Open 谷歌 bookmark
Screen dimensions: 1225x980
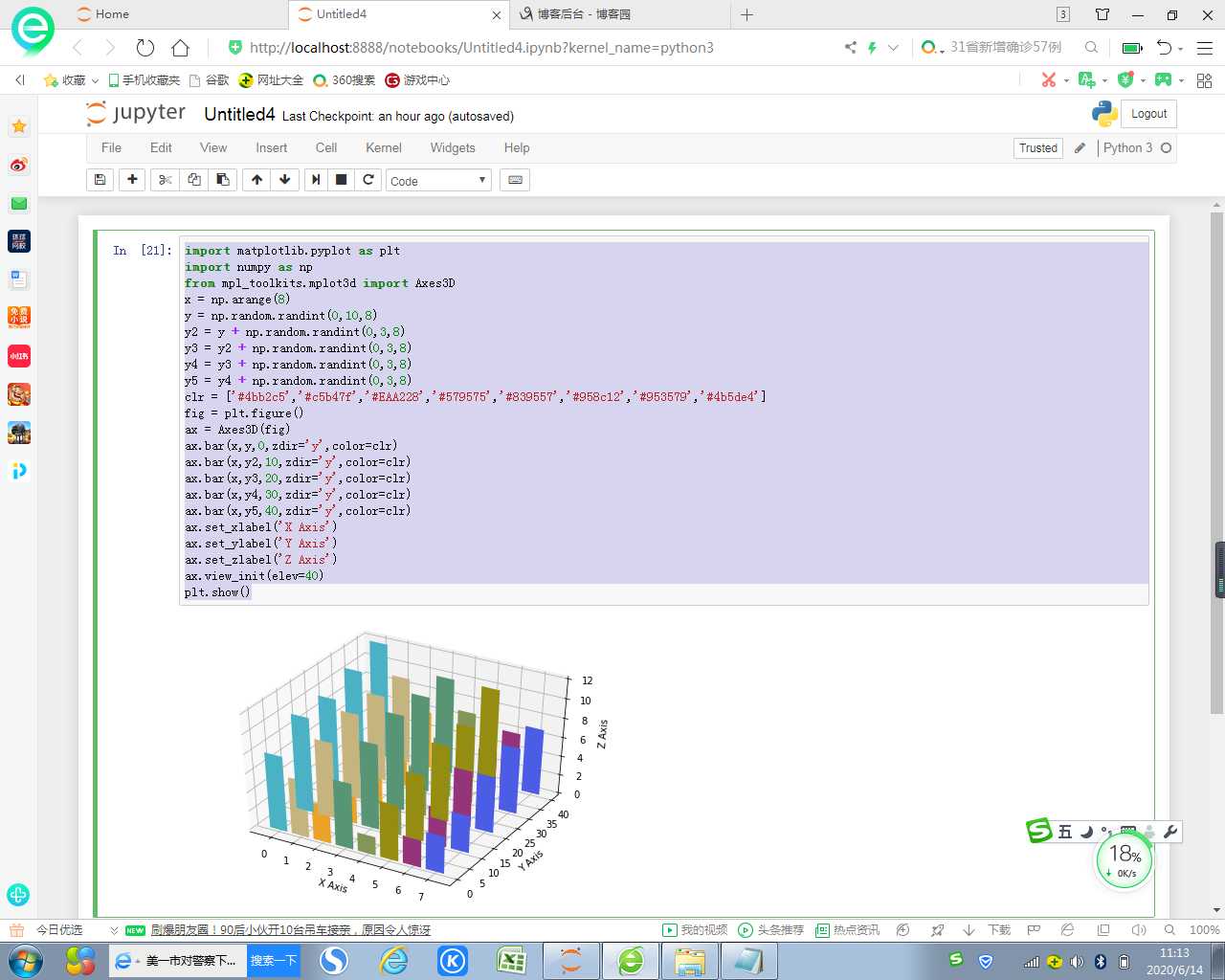pos(210,80)
